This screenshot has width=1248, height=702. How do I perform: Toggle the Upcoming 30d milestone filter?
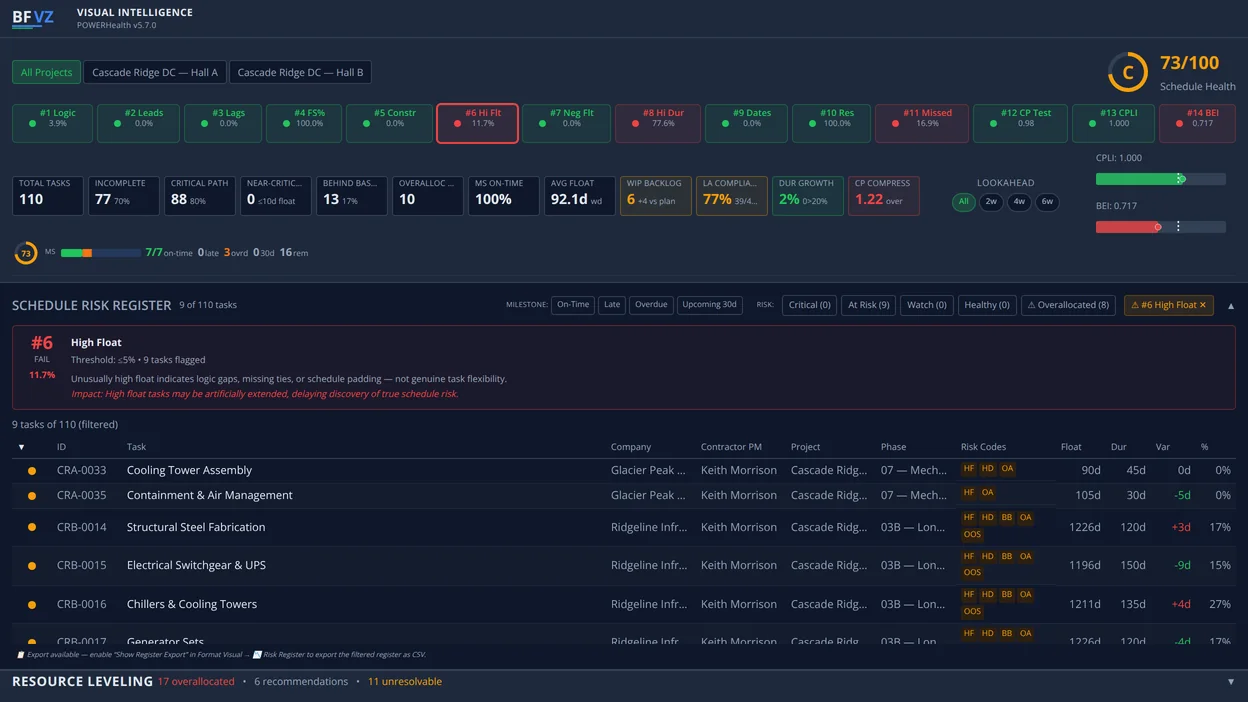[x=709, y=305]
